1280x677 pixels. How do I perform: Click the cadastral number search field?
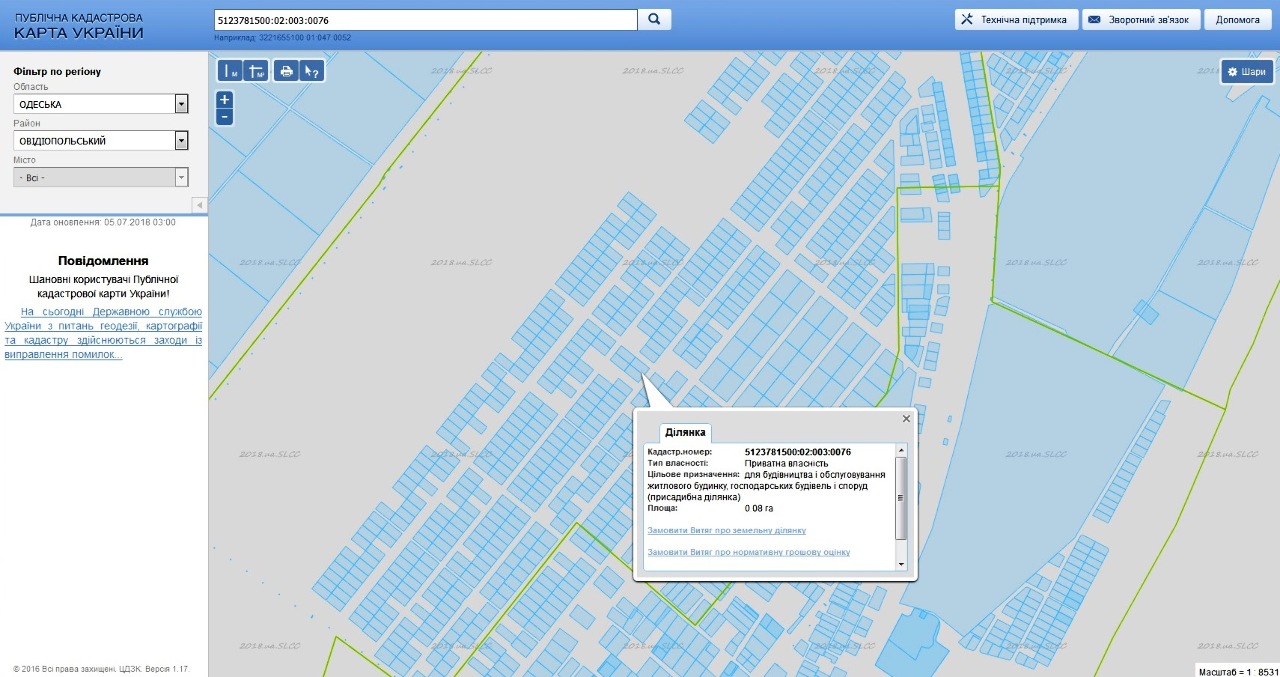[x=425, y=20]
